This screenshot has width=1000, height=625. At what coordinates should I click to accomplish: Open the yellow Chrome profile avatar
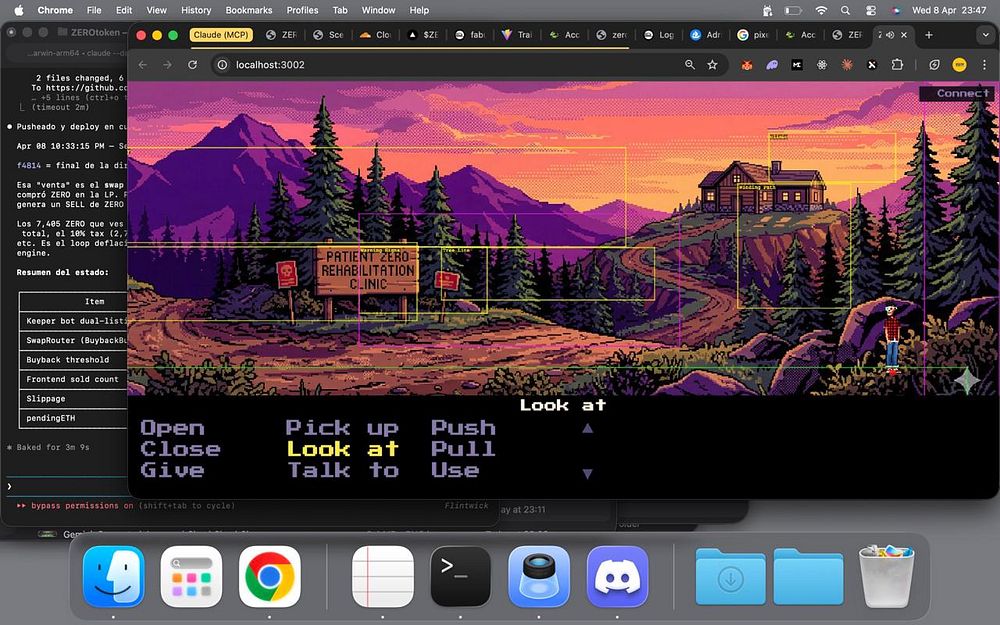click(959, 64)
